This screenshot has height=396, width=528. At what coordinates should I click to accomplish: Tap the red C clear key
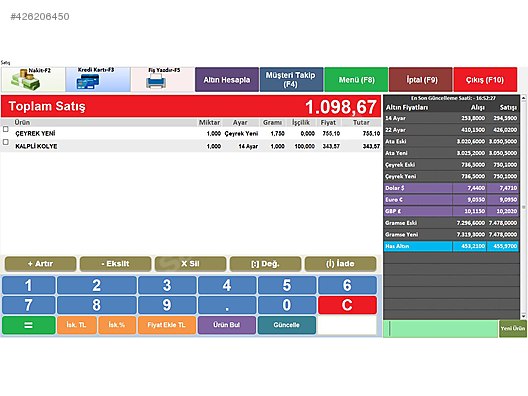tap(347, 305)
